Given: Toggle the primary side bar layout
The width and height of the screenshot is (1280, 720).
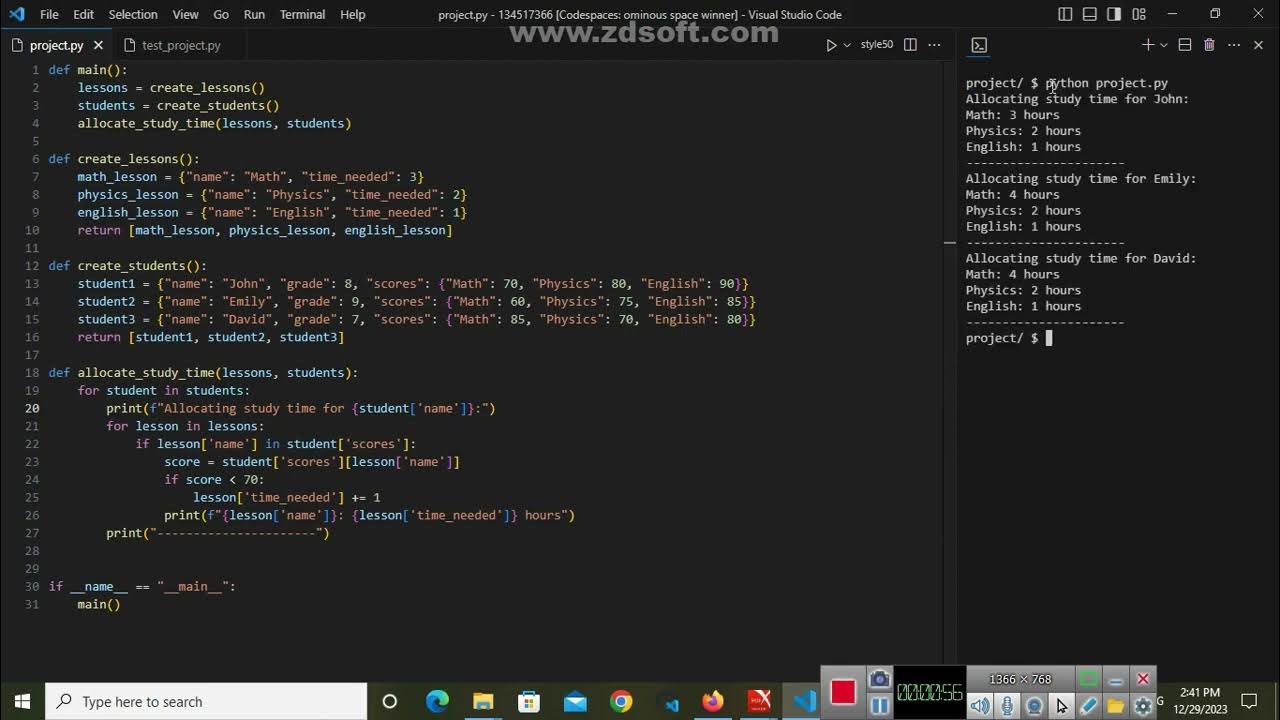Looking at the screenshot, I should click(1065, 14).
